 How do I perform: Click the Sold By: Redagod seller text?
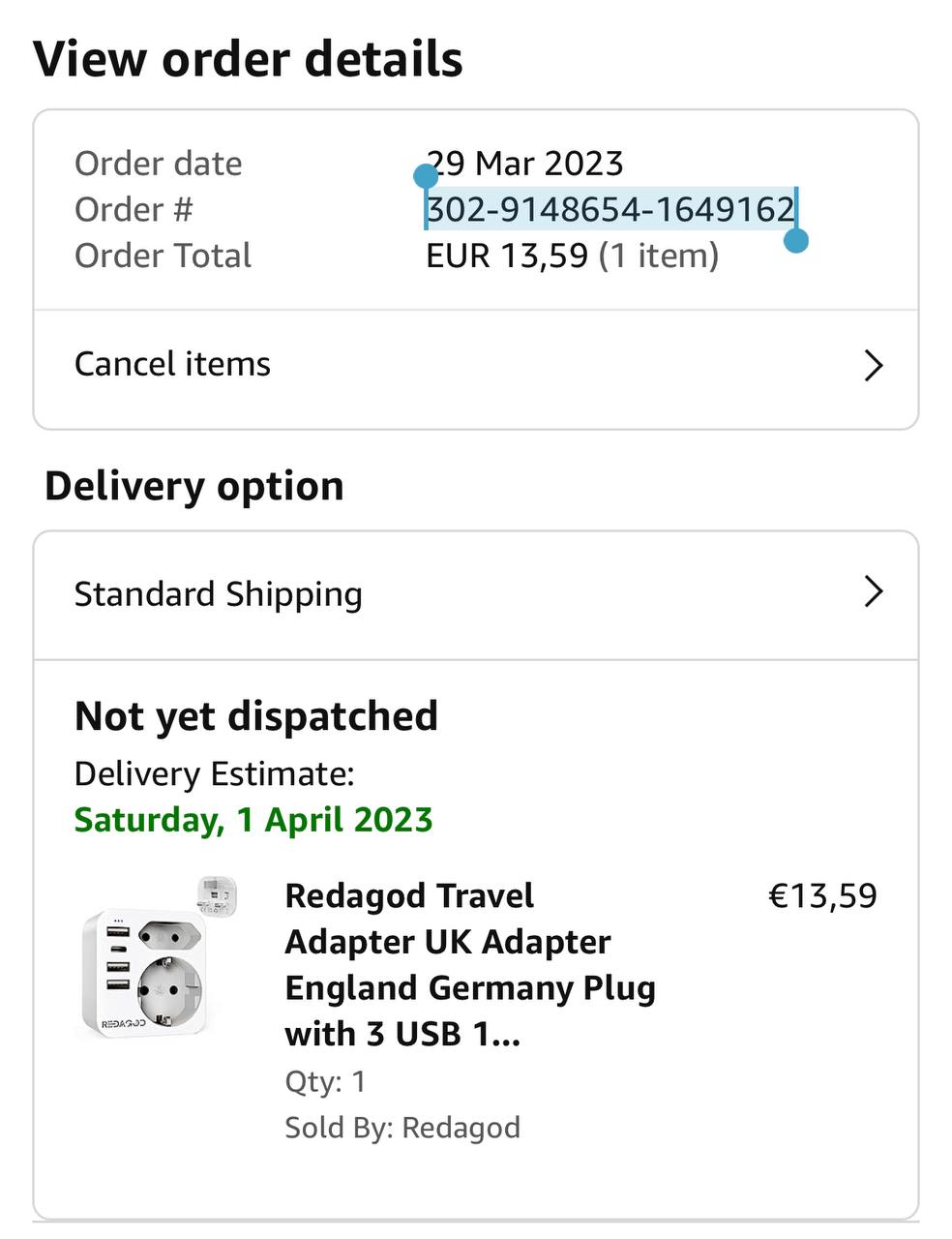pyautogui.click(x=402, y=1128)
